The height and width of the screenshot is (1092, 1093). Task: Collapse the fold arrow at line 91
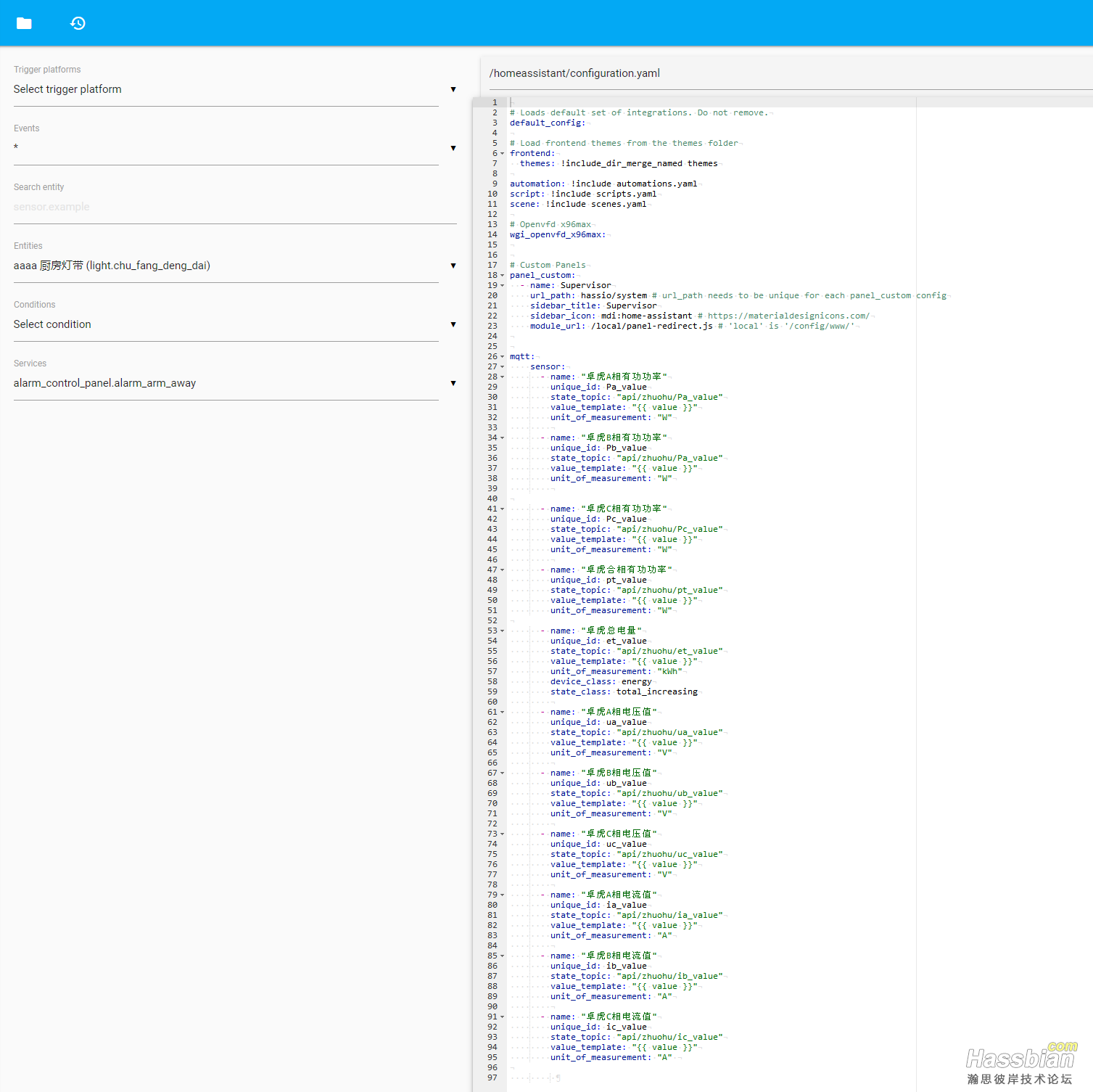(503, 1017)
